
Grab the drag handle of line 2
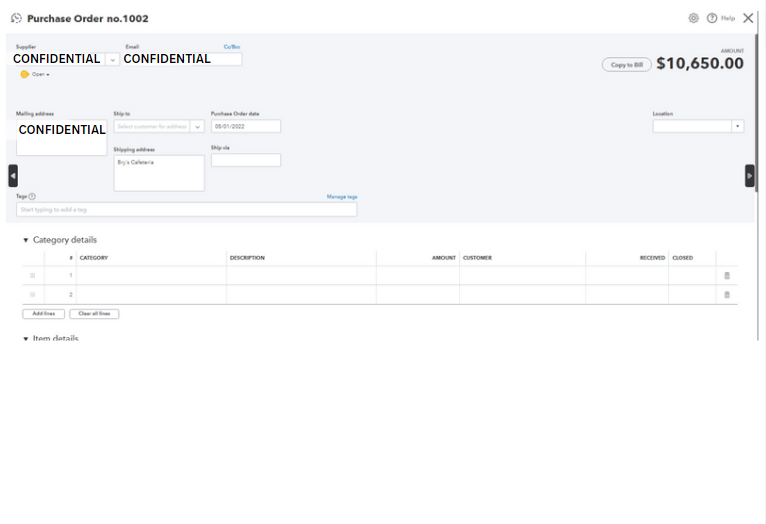click(x=33, y=294)
